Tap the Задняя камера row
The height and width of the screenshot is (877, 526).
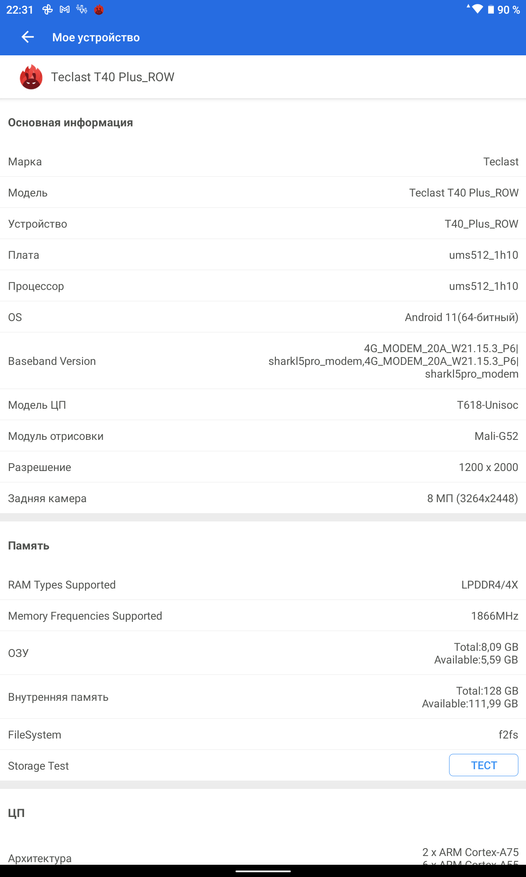tap(263, 498)
